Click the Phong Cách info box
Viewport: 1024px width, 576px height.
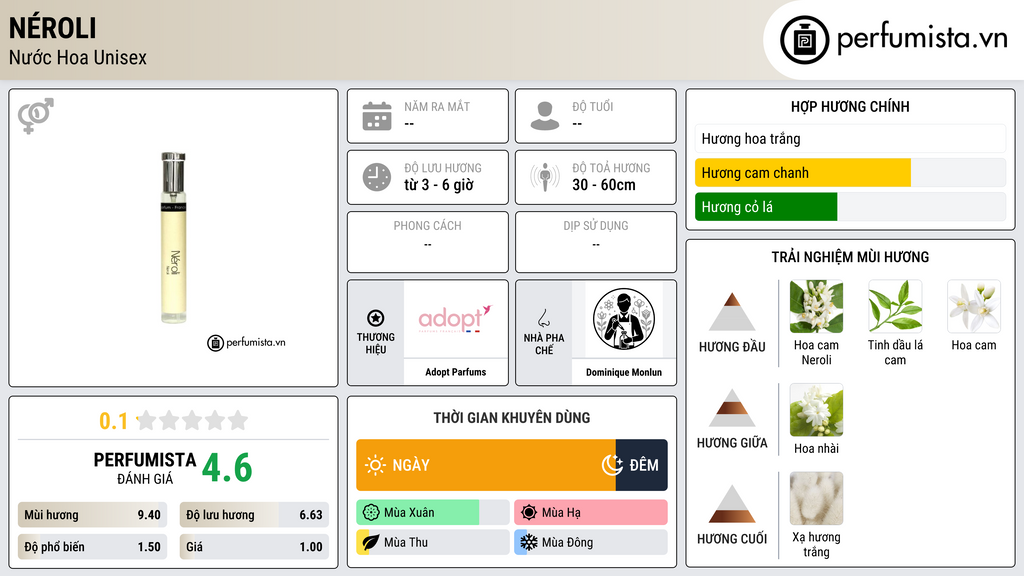point(428,242)
